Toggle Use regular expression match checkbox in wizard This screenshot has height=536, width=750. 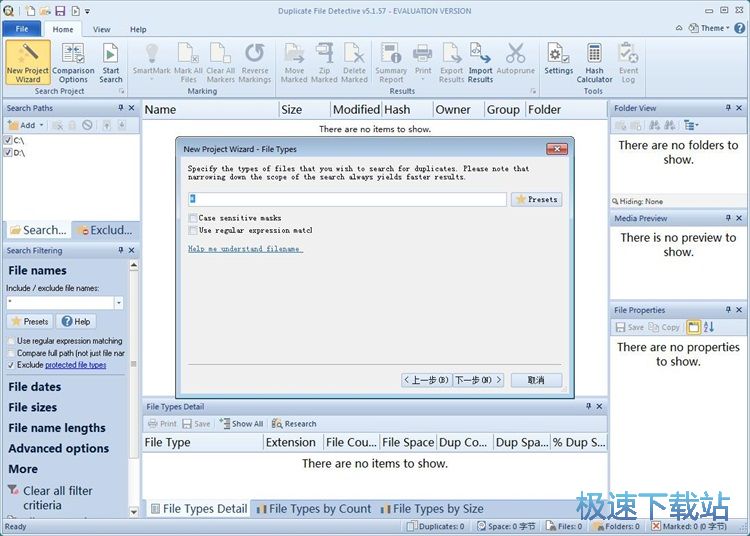point(193,230)
